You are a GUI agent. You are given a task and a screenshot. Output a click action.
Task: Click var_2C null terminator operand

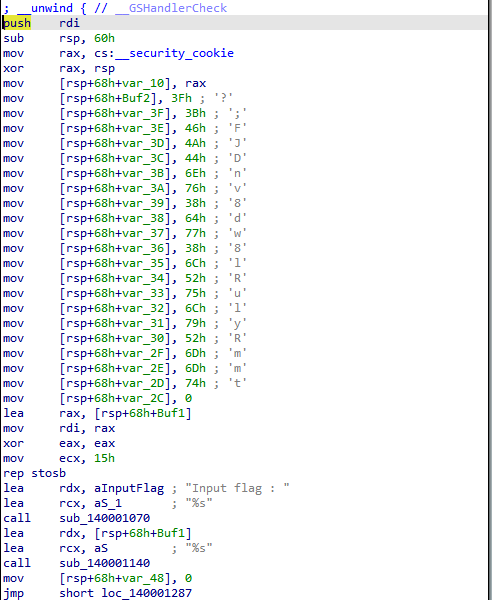pyautogui.click(x=143, y=398)
